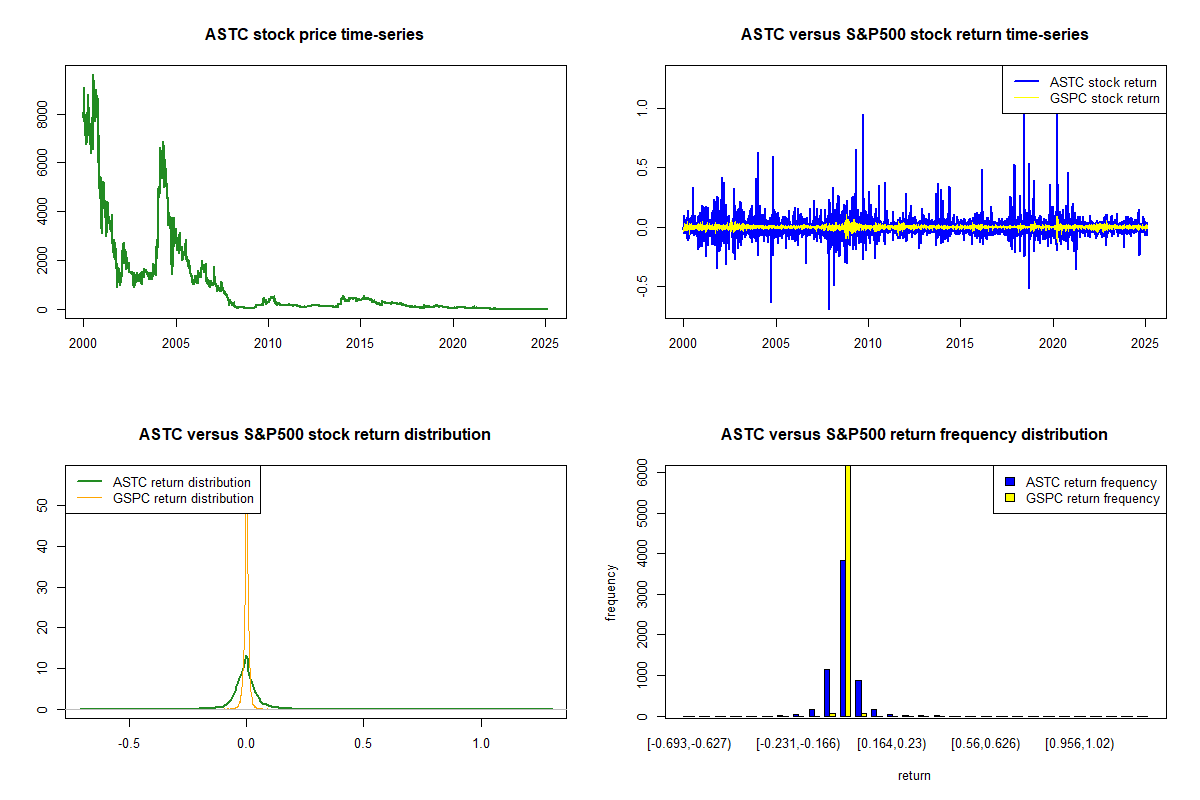Image resolution: width=1200 pixels, height=800 pixels.
Task: Click the "ASTC stock price time-series" chart title
Action: coord(314,35)
